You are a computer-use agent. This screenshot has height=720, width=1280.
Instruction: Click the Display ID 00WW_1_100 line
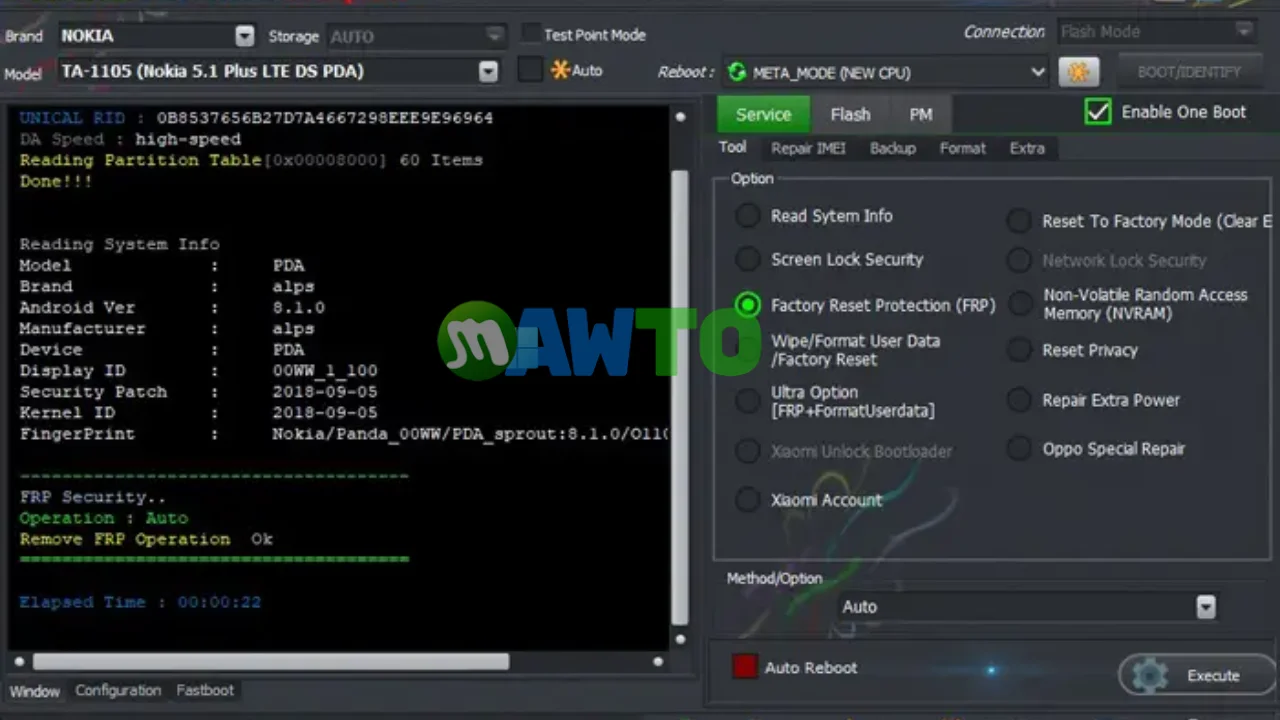[x=198, y=371]
